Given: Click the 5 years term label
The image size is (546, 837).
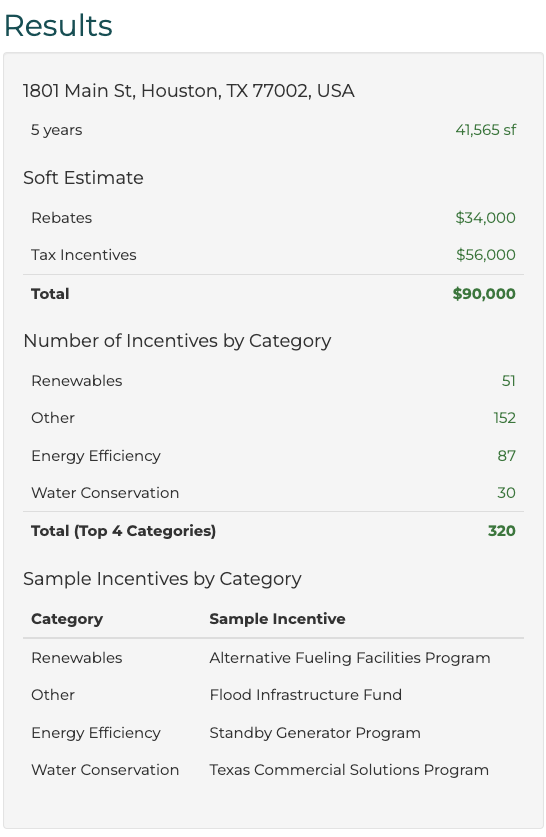Looking at the screenshot, I should [x=57, y=130].
